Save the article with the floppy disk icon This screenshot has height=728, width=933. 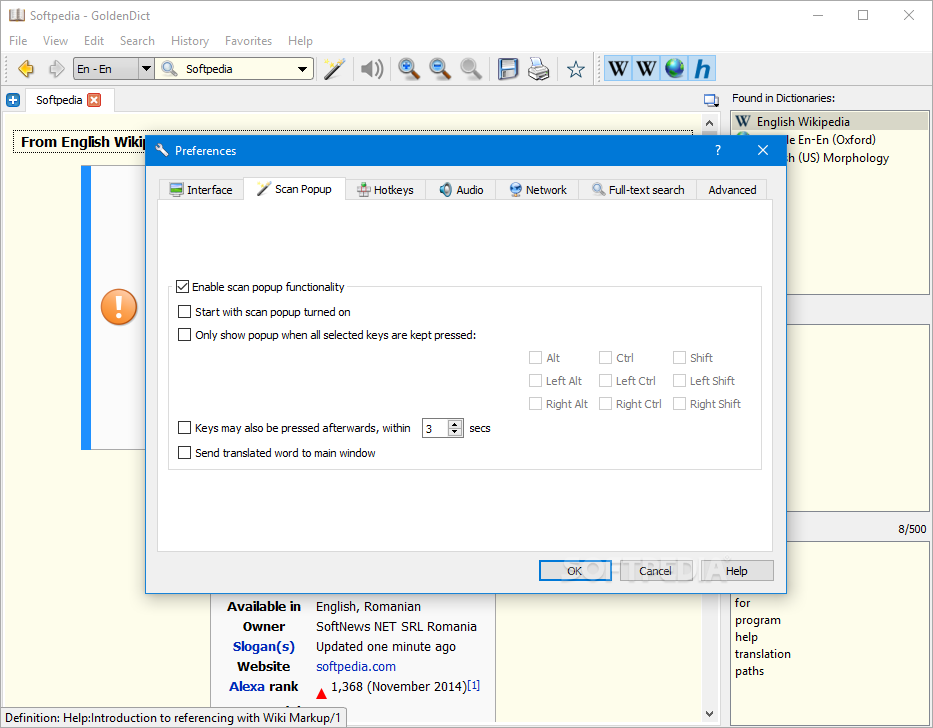pyautogui.click(x=508, y=69)
